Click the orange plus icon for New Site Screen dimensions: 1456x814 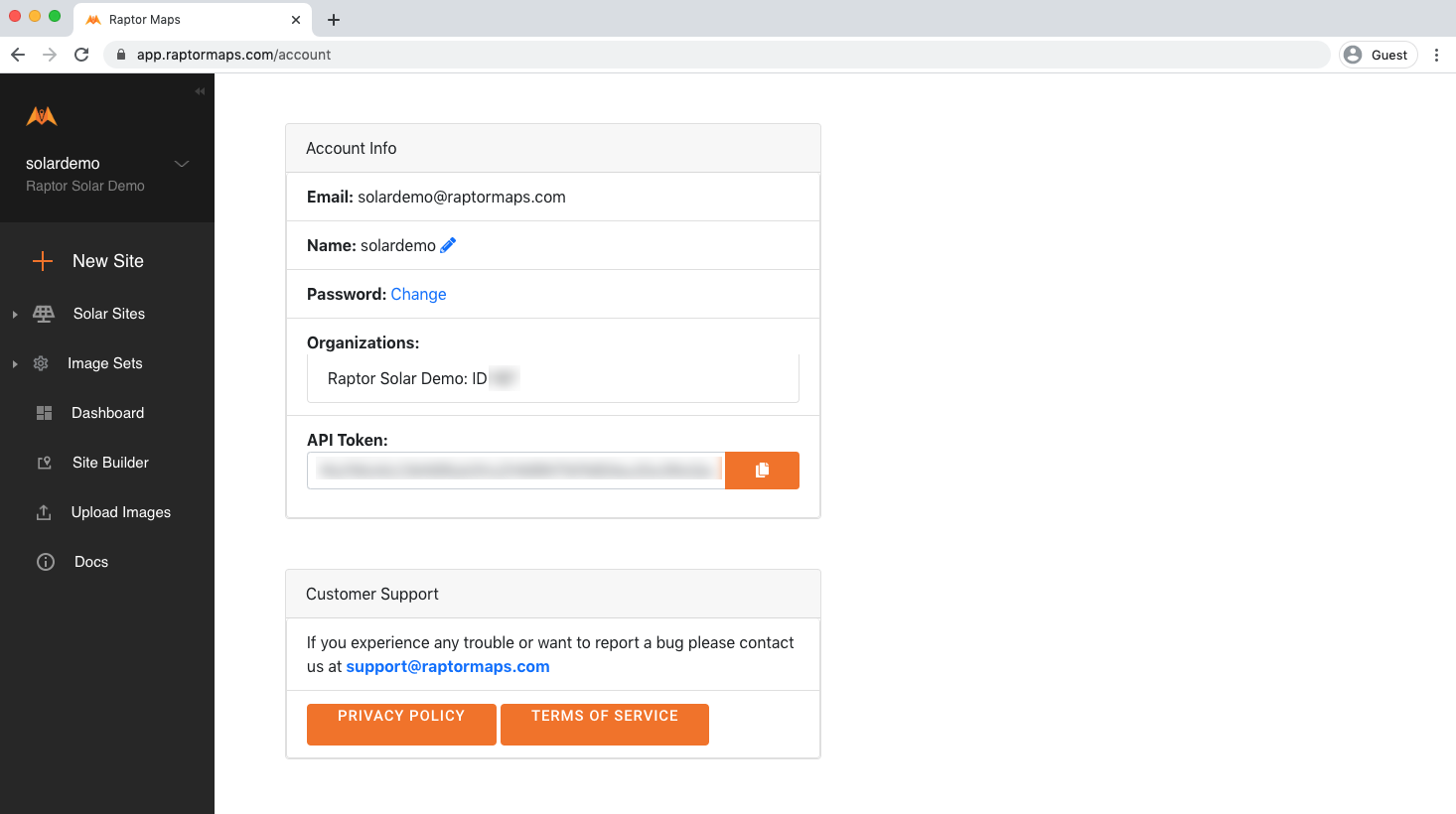[x=43, y=261]
